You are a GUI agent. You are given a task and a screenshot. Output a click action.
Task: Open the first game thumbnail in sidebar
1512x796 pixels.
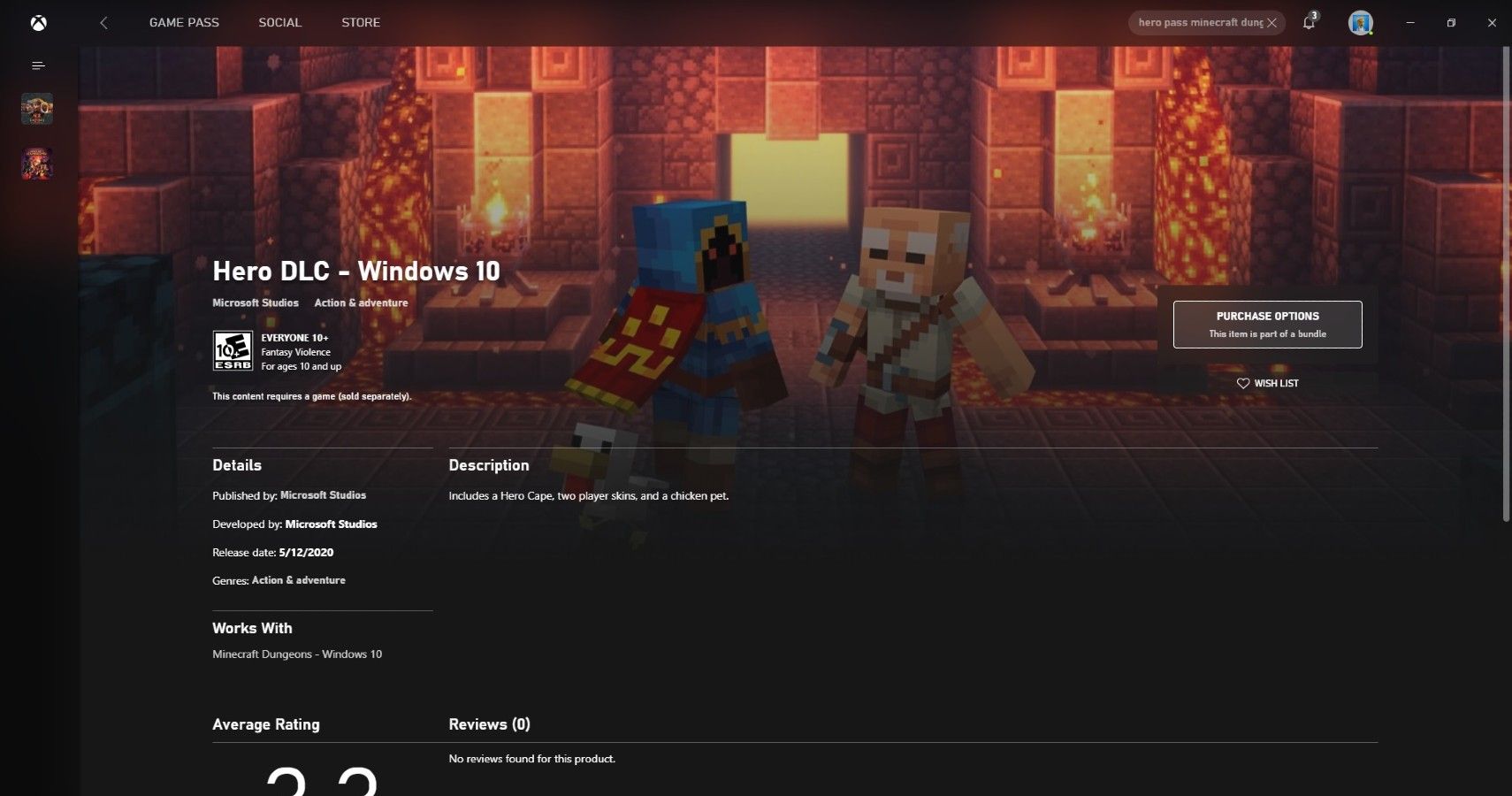point(37,109)
